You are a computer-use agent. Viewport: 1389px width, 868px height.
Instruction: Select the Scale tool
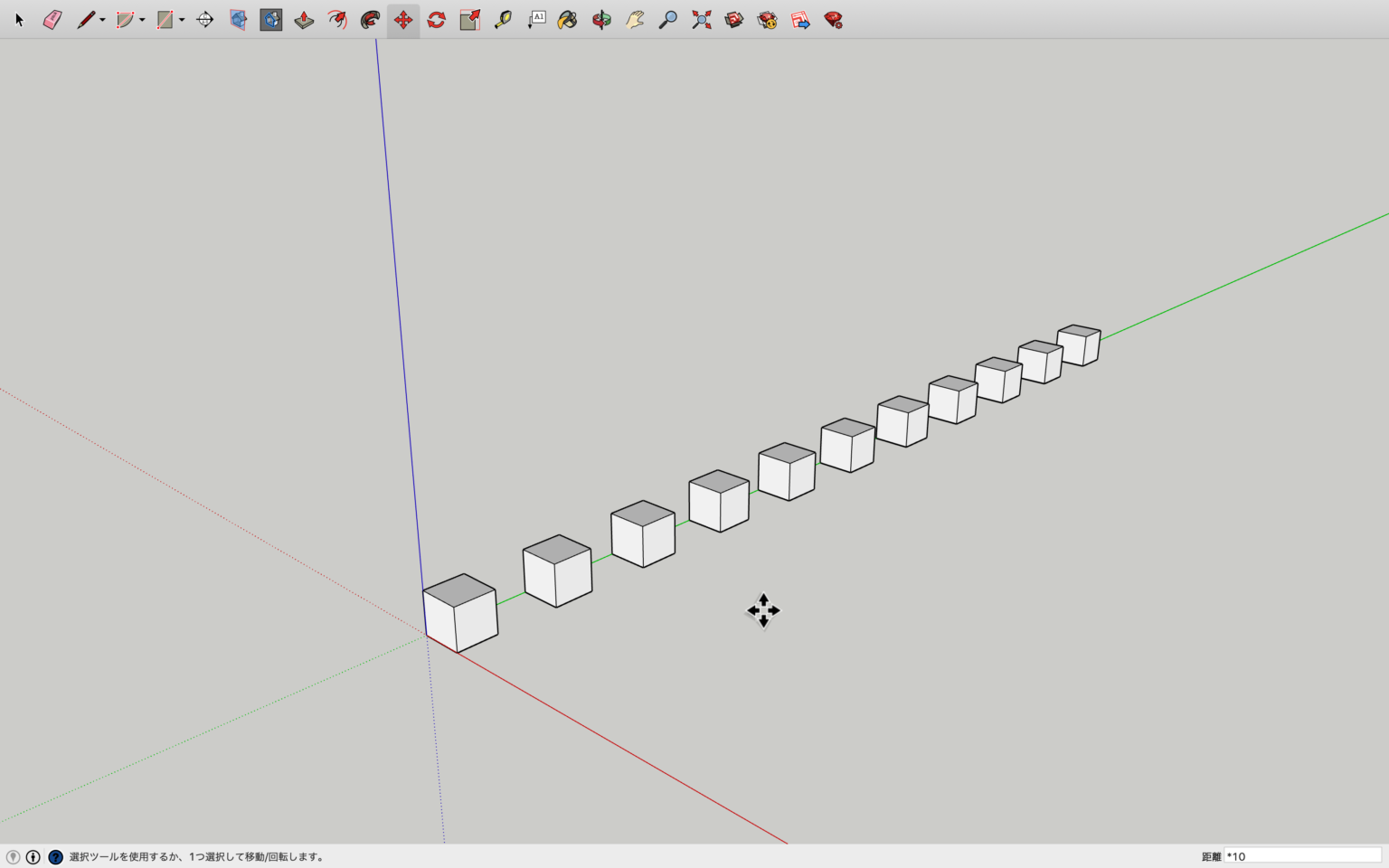coord(469,20)
